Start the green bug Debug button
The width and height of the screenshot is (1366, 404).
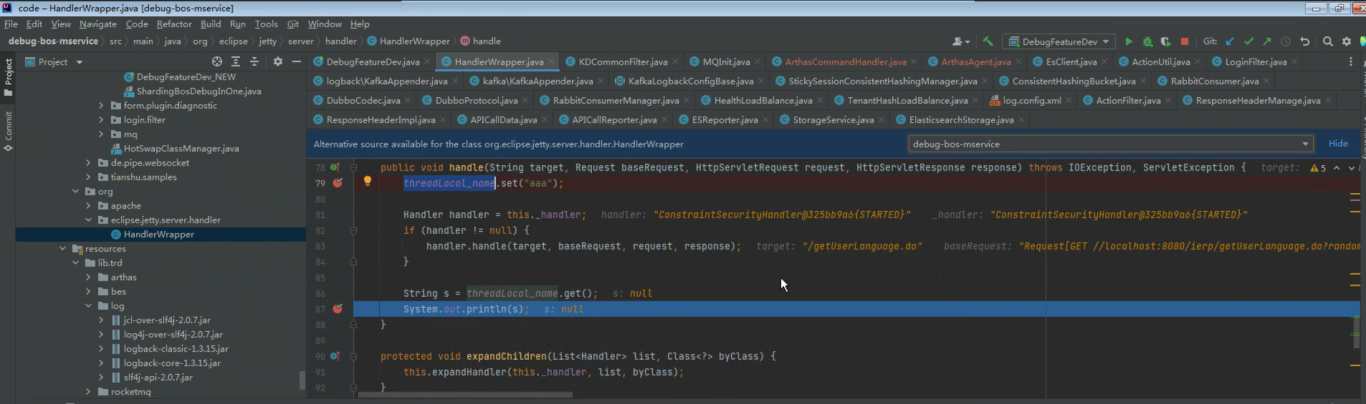(1147, 42)
